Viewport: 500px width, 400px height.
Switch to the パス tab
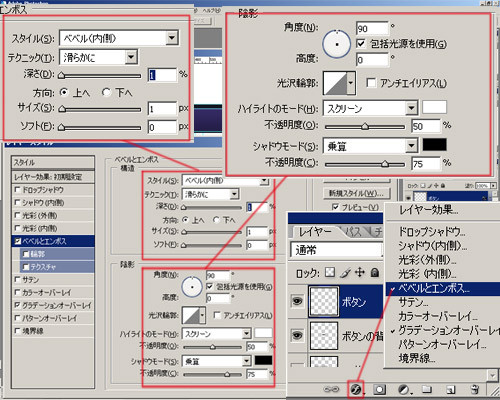[x=353, y=232]
